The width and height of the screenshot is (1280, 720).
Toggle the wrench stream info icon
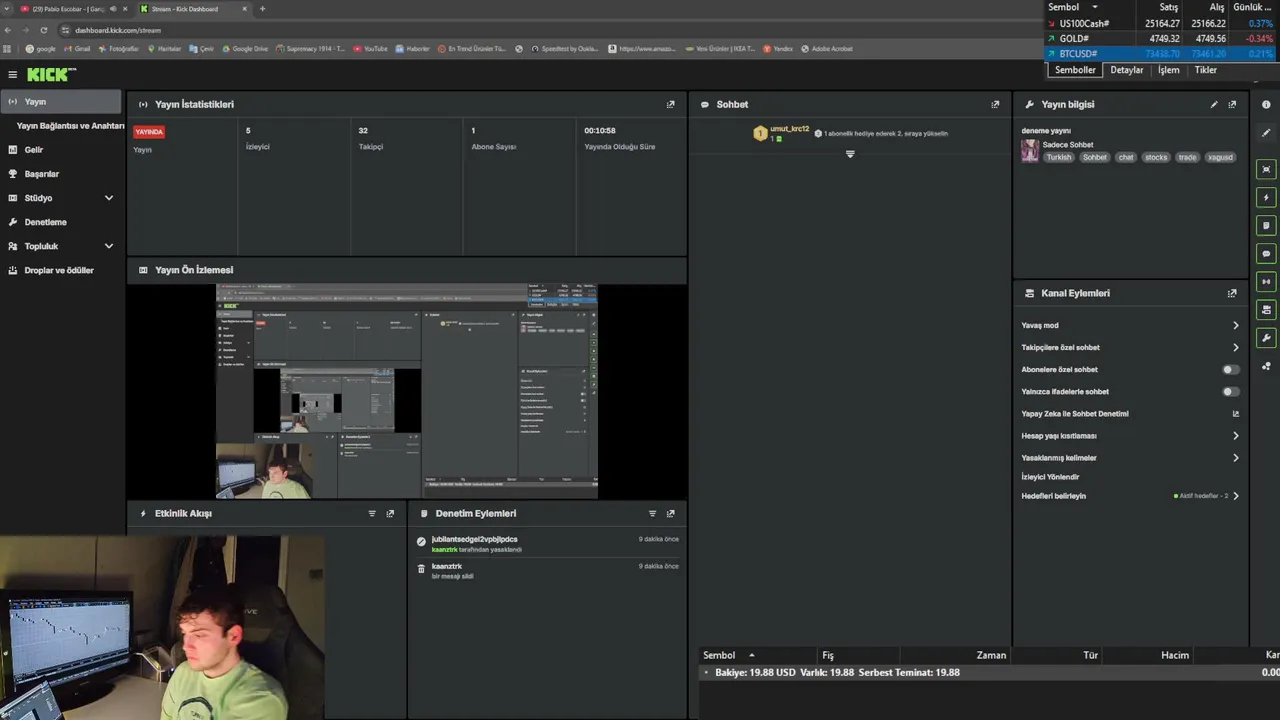pyautogui.click(x=1266, y=338)
